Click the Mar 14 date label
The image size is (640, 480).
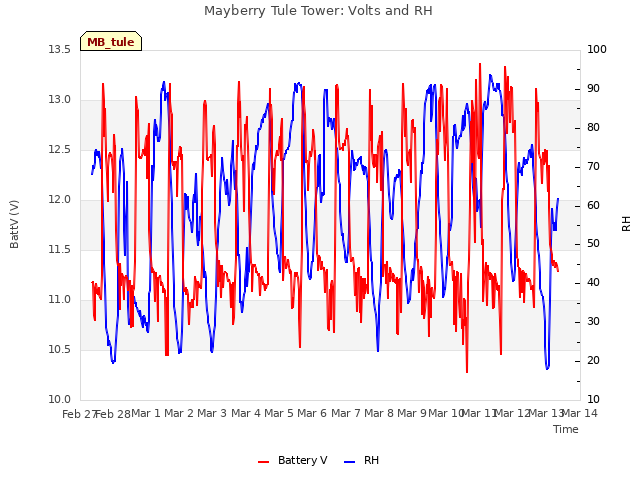580,413
